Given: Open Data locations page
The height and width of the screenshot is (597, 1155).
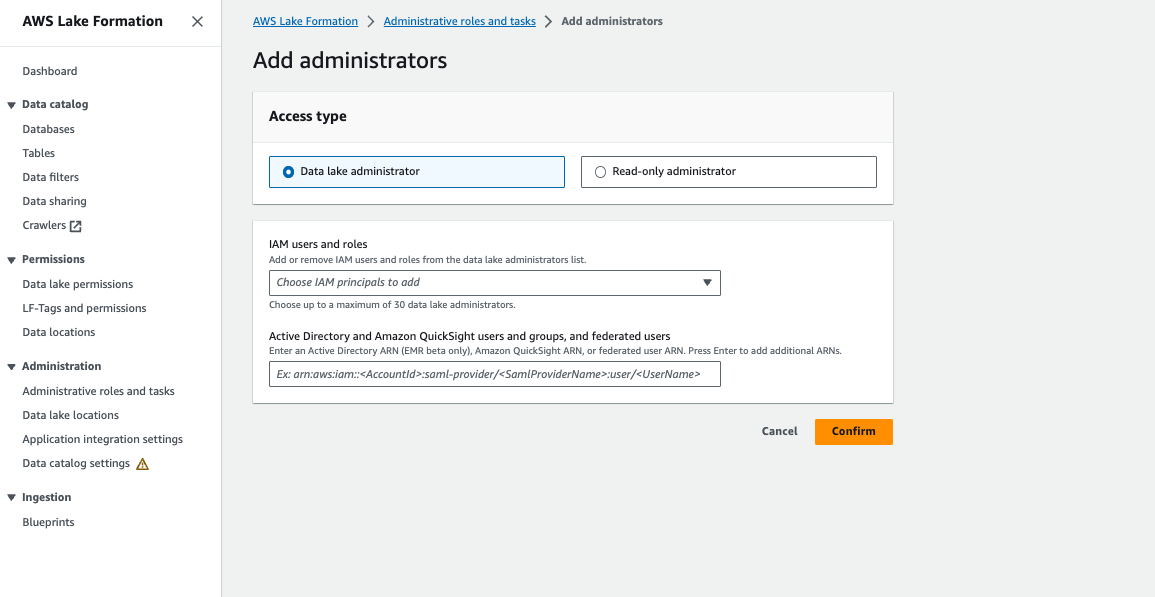Looking at the screenshot, I should pyautogui.click(x=58, y=332).
